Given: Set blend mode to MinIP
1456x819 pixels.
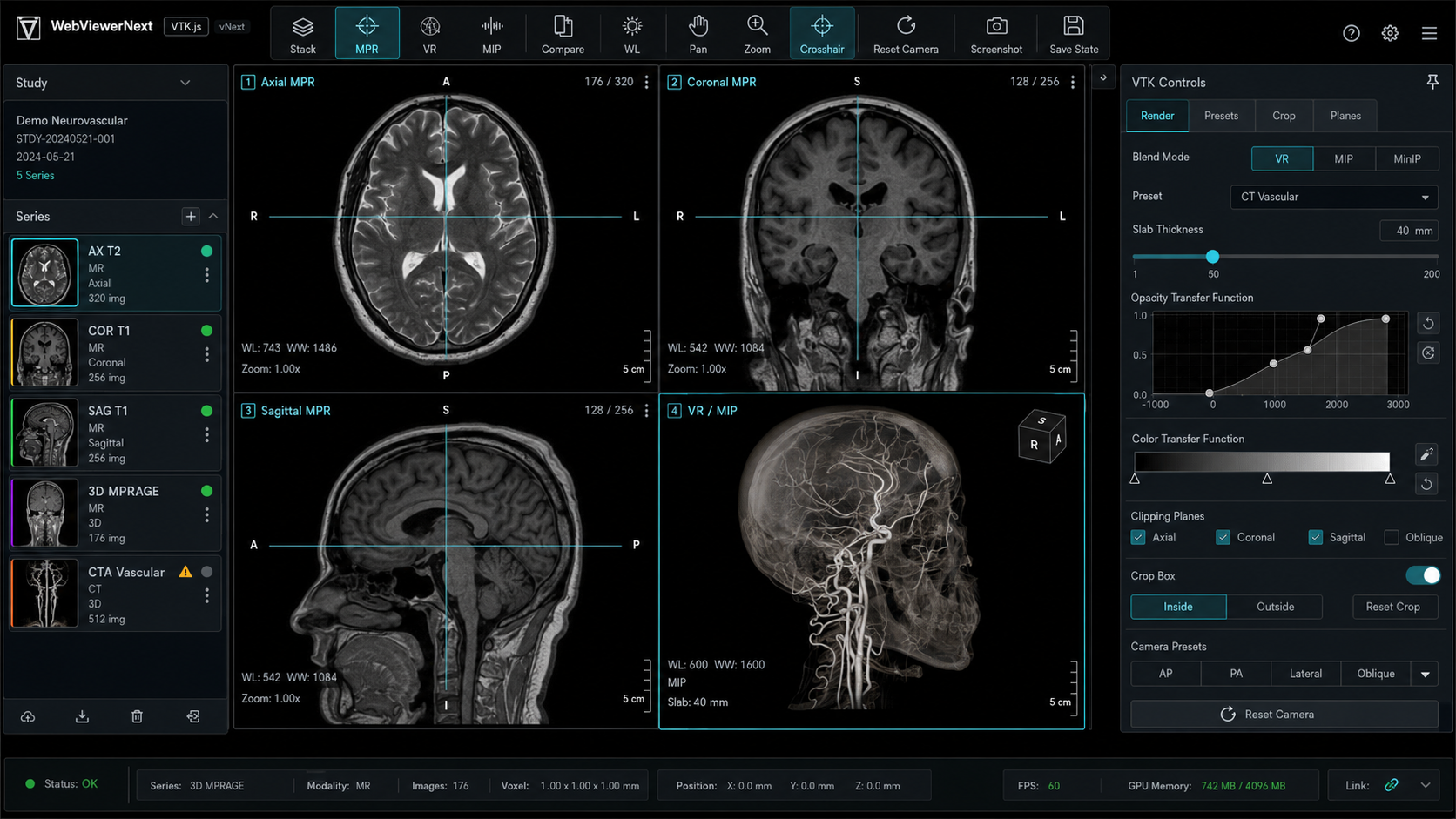Looking at the screenshot, I should pyautogui.click(x=1407, y=158).
